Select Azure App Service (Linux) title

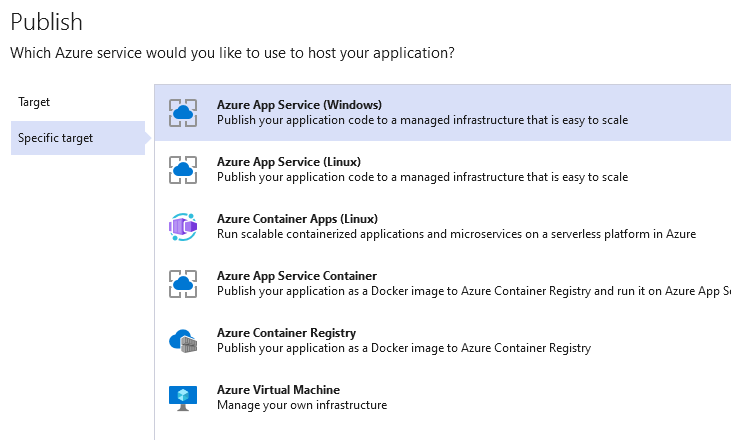click(x=289, y=162)
